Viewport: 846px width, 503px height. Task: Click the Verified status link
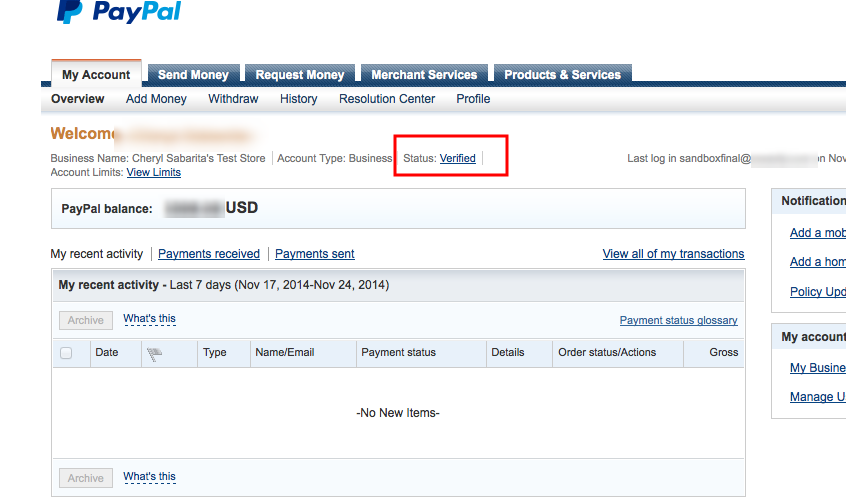pos(458,158)
